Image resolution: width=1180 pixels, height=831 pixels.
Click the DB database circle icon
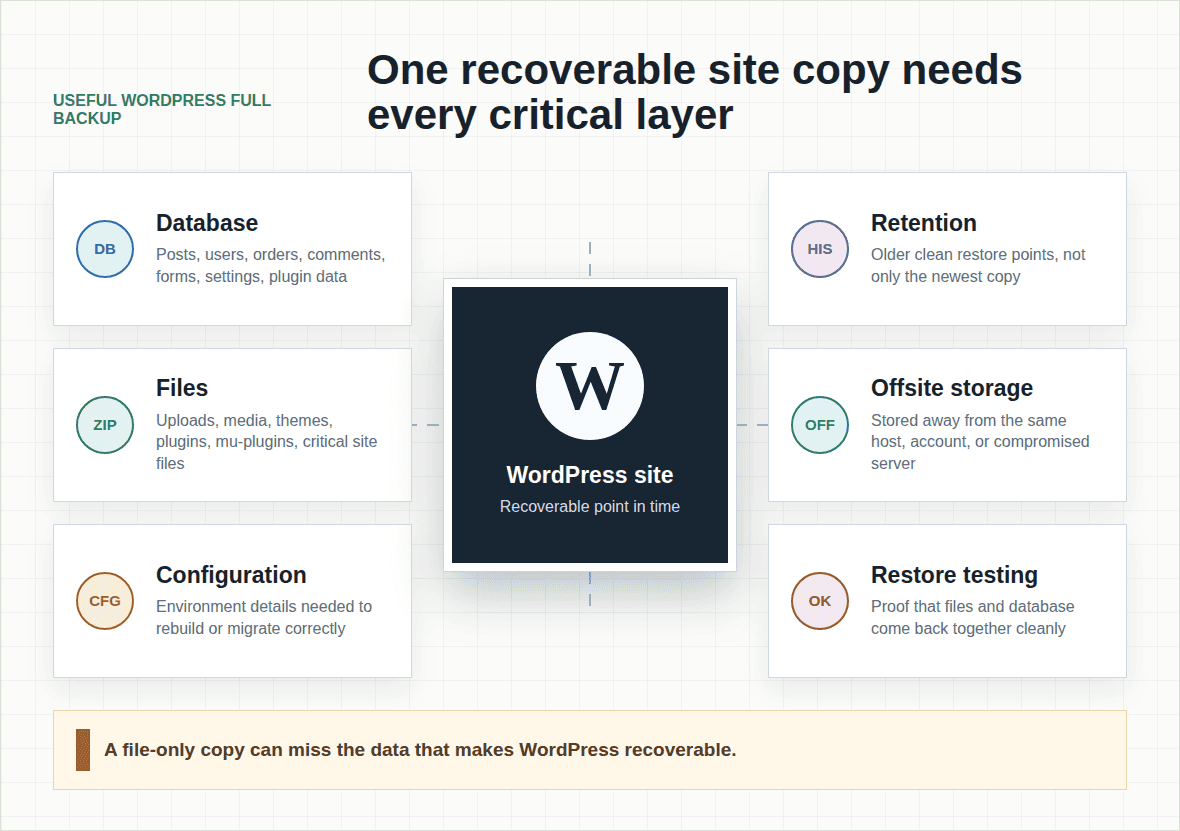point(105,249)
